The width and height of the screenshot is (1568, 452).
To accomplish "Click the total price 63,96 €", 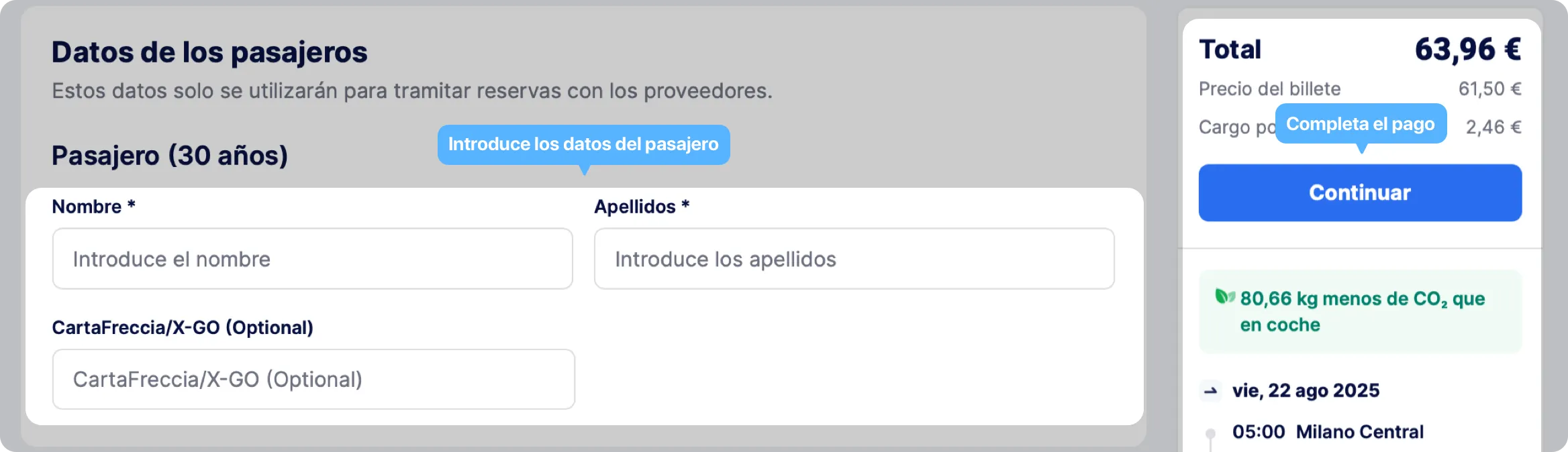I will click(x=1468, y=50).
